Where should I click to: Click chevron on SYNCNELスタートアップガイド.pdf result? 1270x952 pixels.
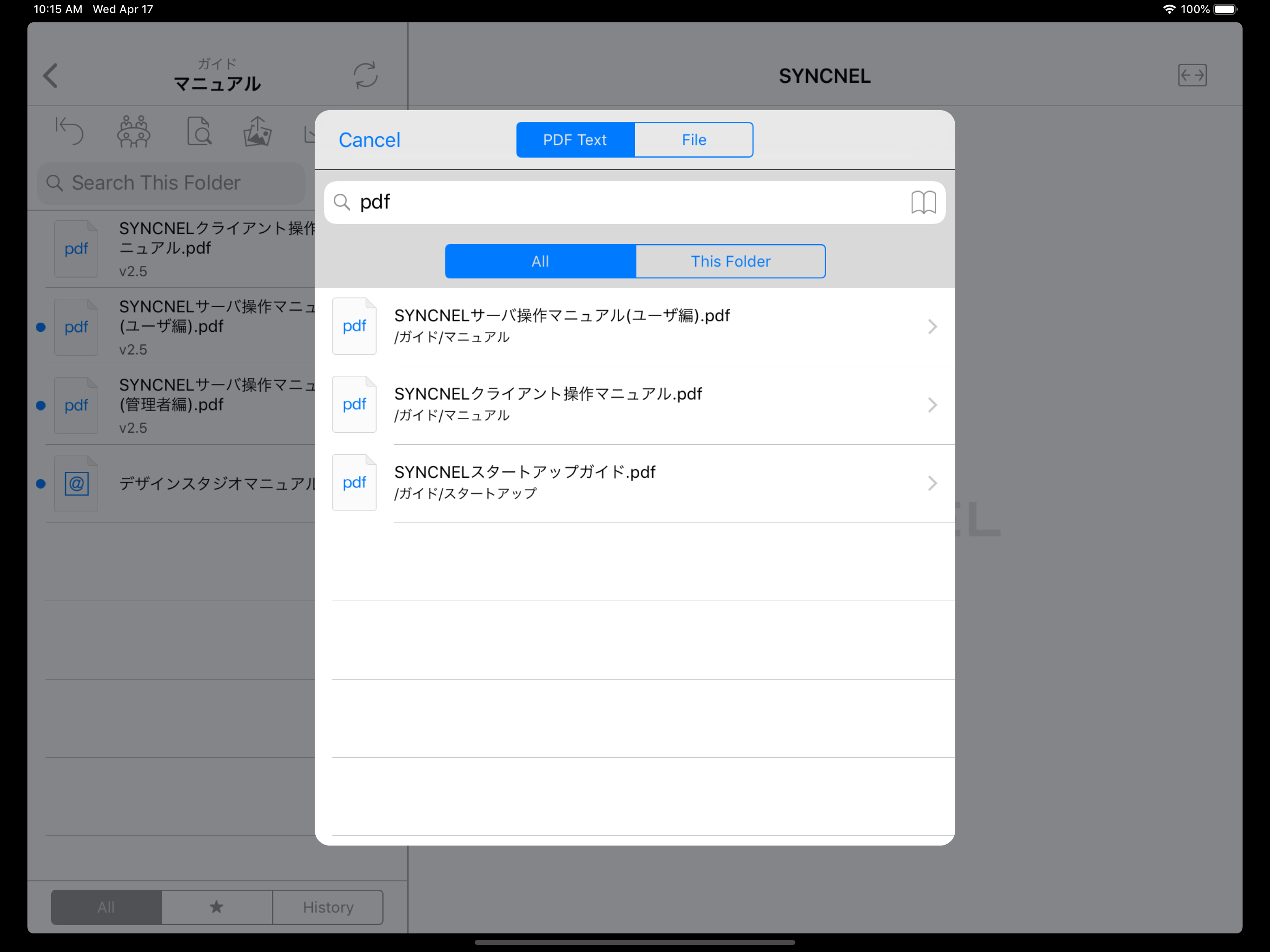tap(932, 483)
